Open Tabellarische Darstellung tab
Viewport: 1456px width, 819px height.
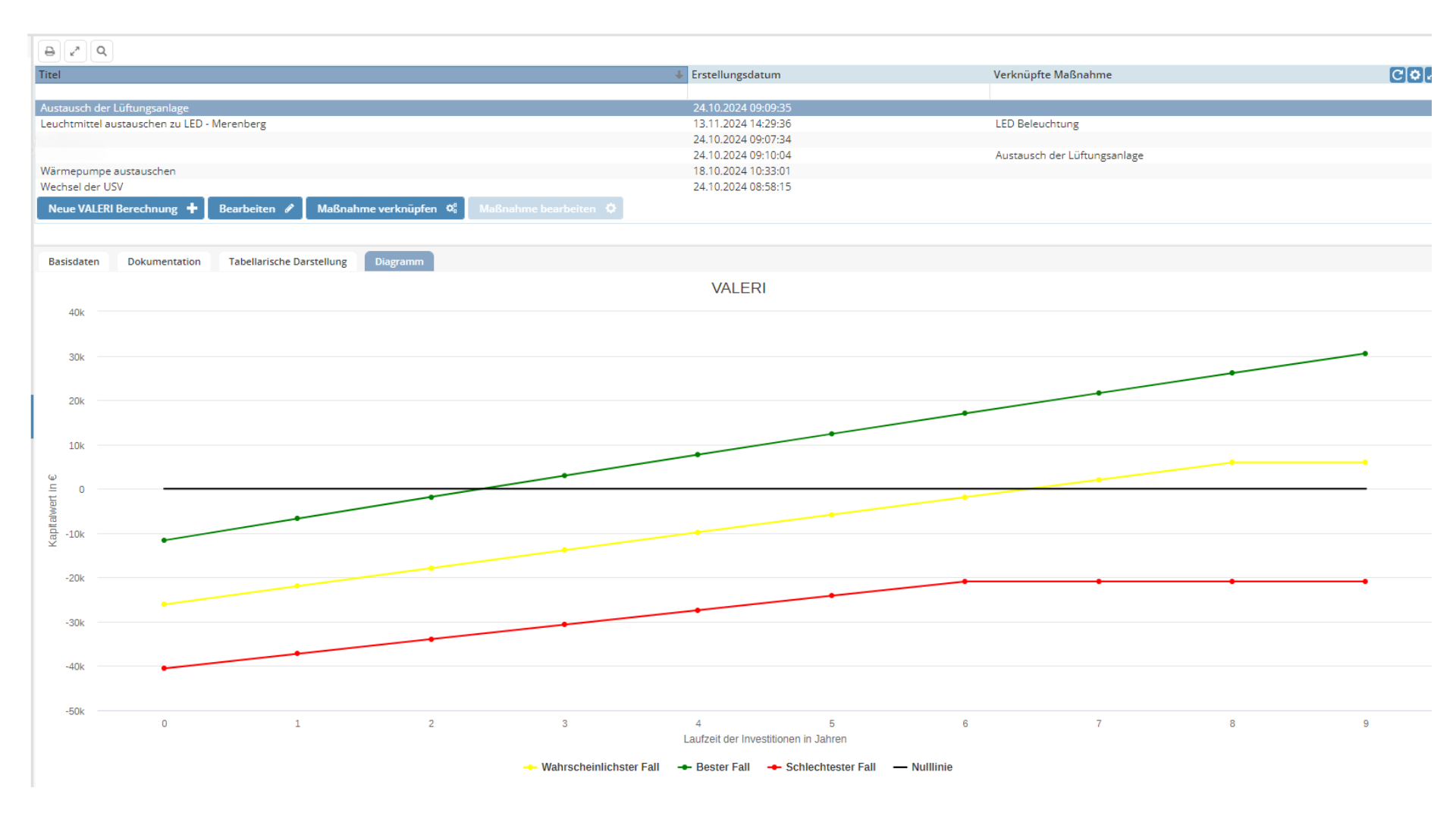[x=287, y=262]
